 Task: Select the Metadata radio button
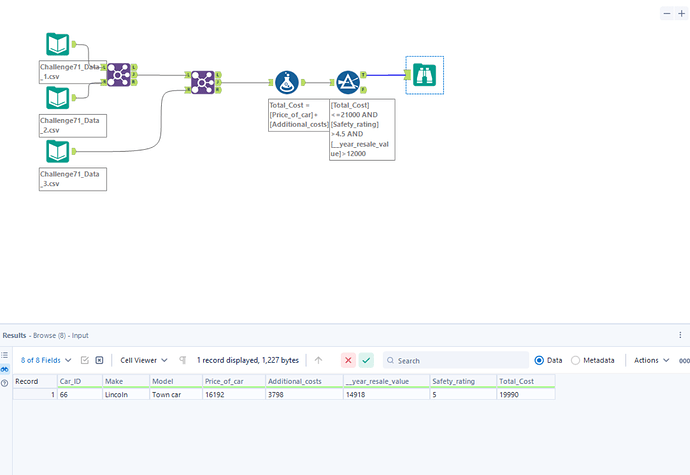tap(575, 360)
